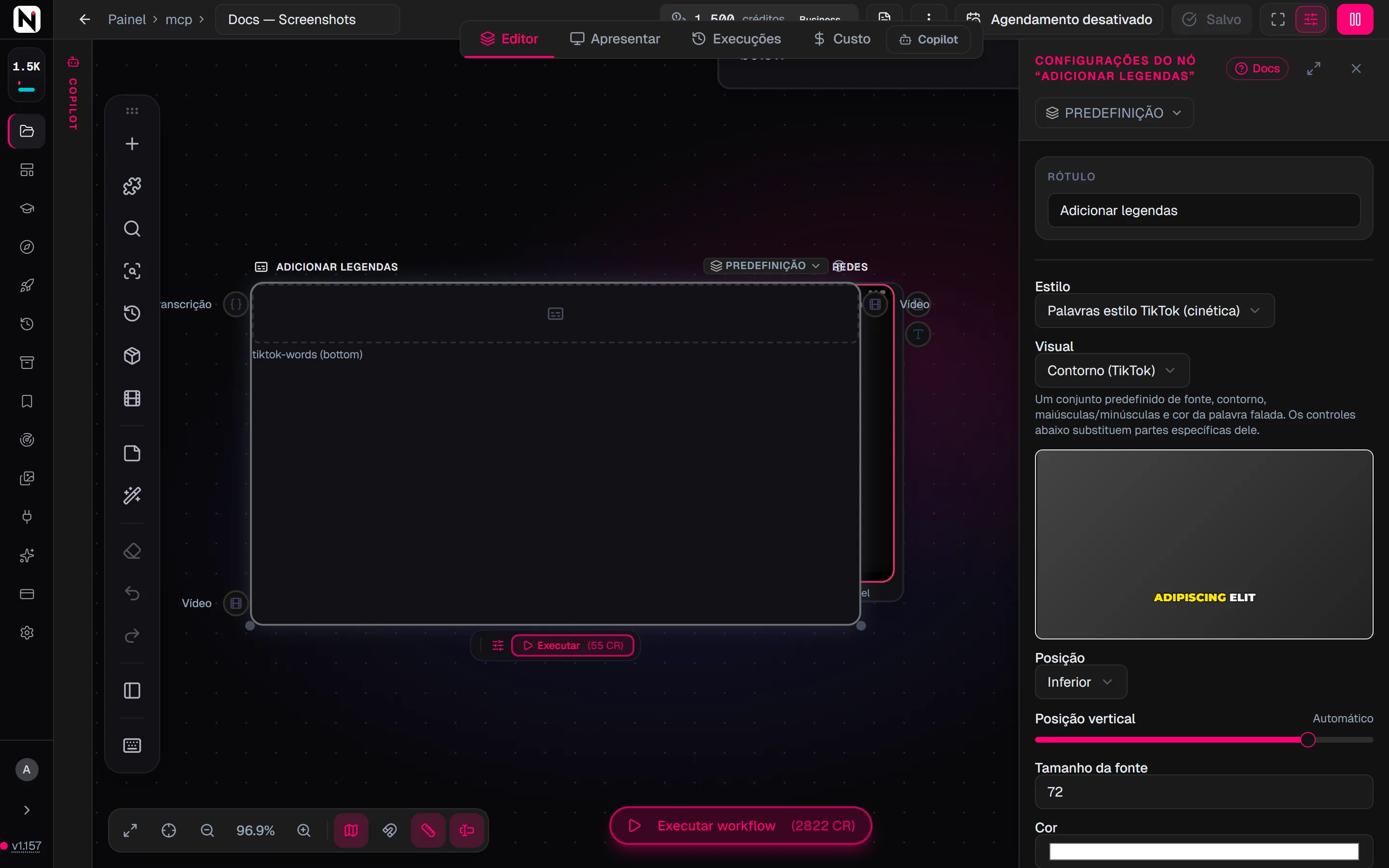Open the folder icon in left sidebar
This screenshot has height=868, width=1389.
click(27, 132)
